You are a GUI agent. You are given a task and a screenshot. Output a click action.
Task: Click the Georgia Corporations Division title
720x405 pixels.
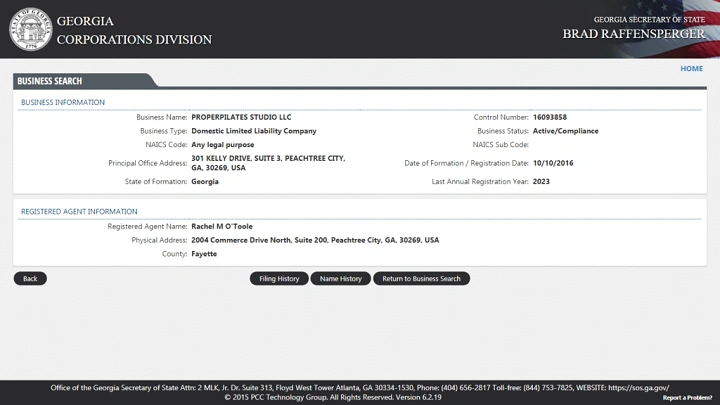(x=134, y=30)
